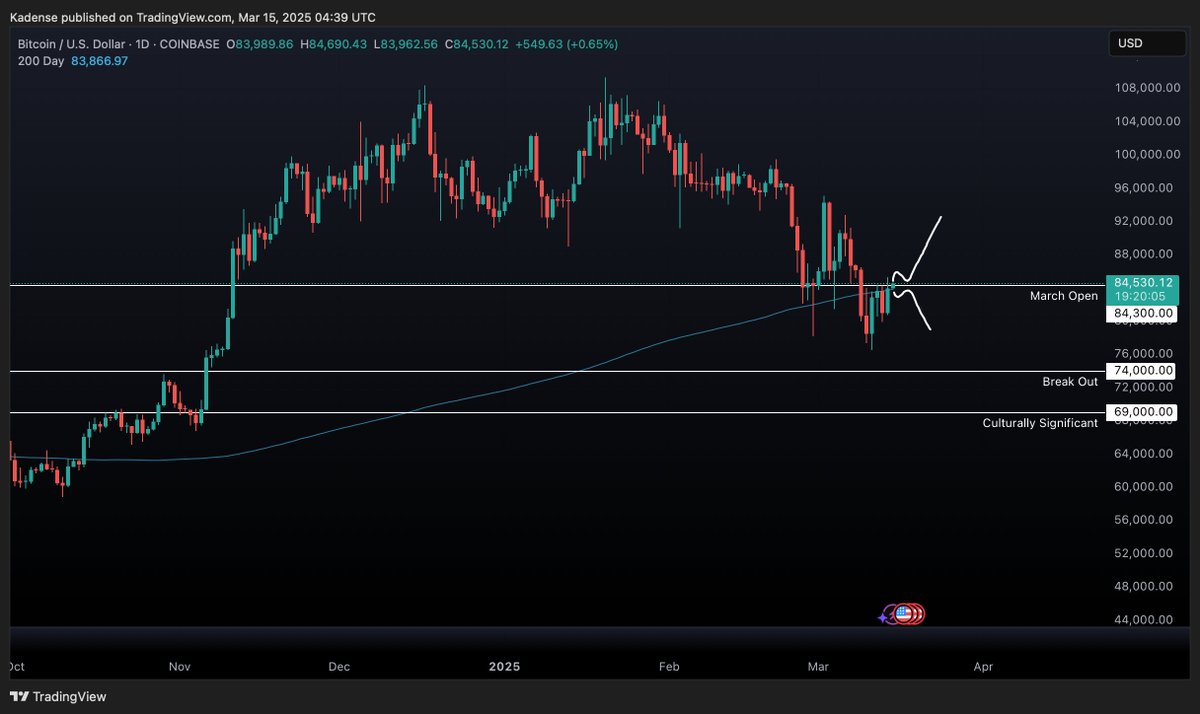
Task: Click the 200 Day value 83,866.97
Action: 99,61
